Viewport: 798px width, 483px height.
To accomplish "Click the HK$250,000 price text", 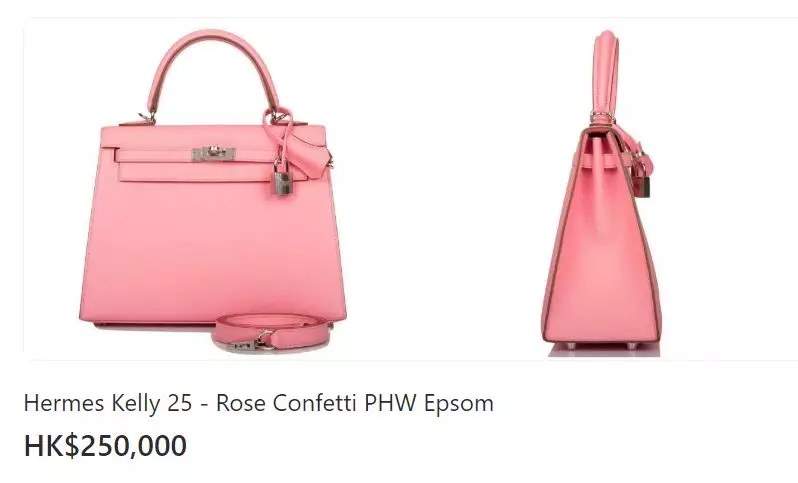I will pos(105,446).
